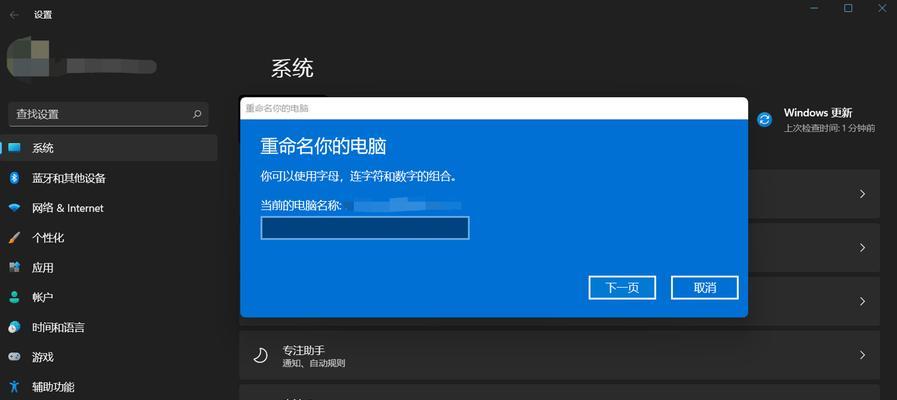Expand chevron of third settings row
The width and height of the screenshot is (897, 400).
(862, 301)
